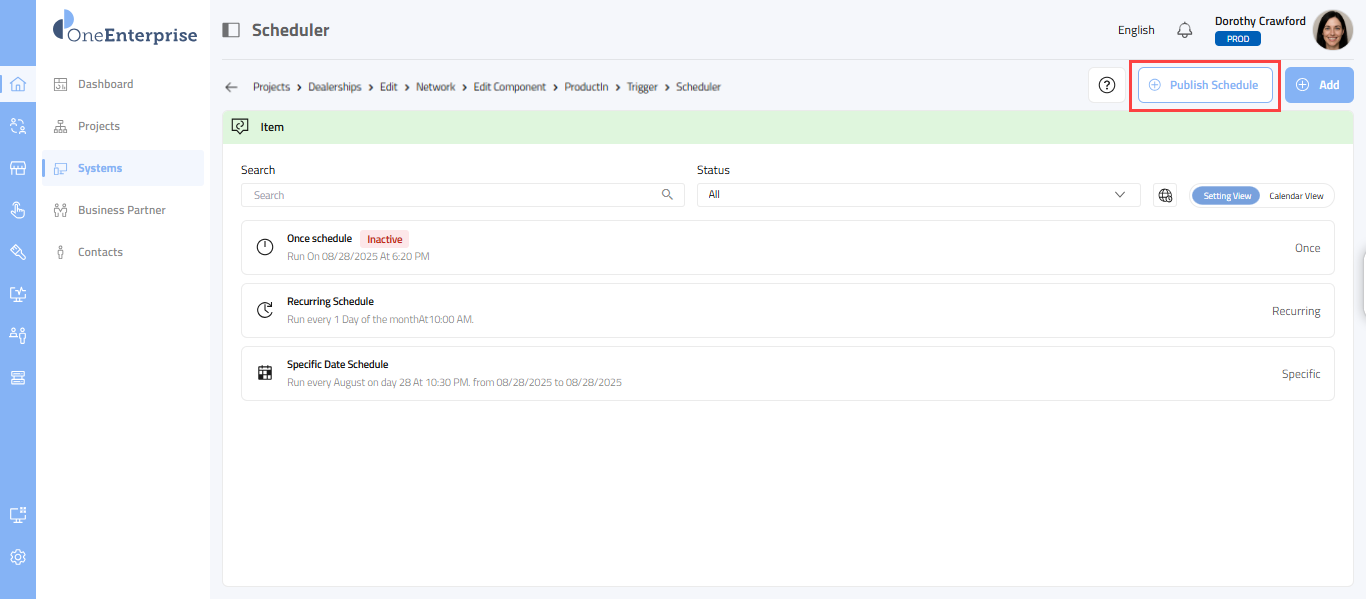Select the Setting View toggle
Image resolution: width=1366 pixels, height=599 pixels.
point(1226,196)
